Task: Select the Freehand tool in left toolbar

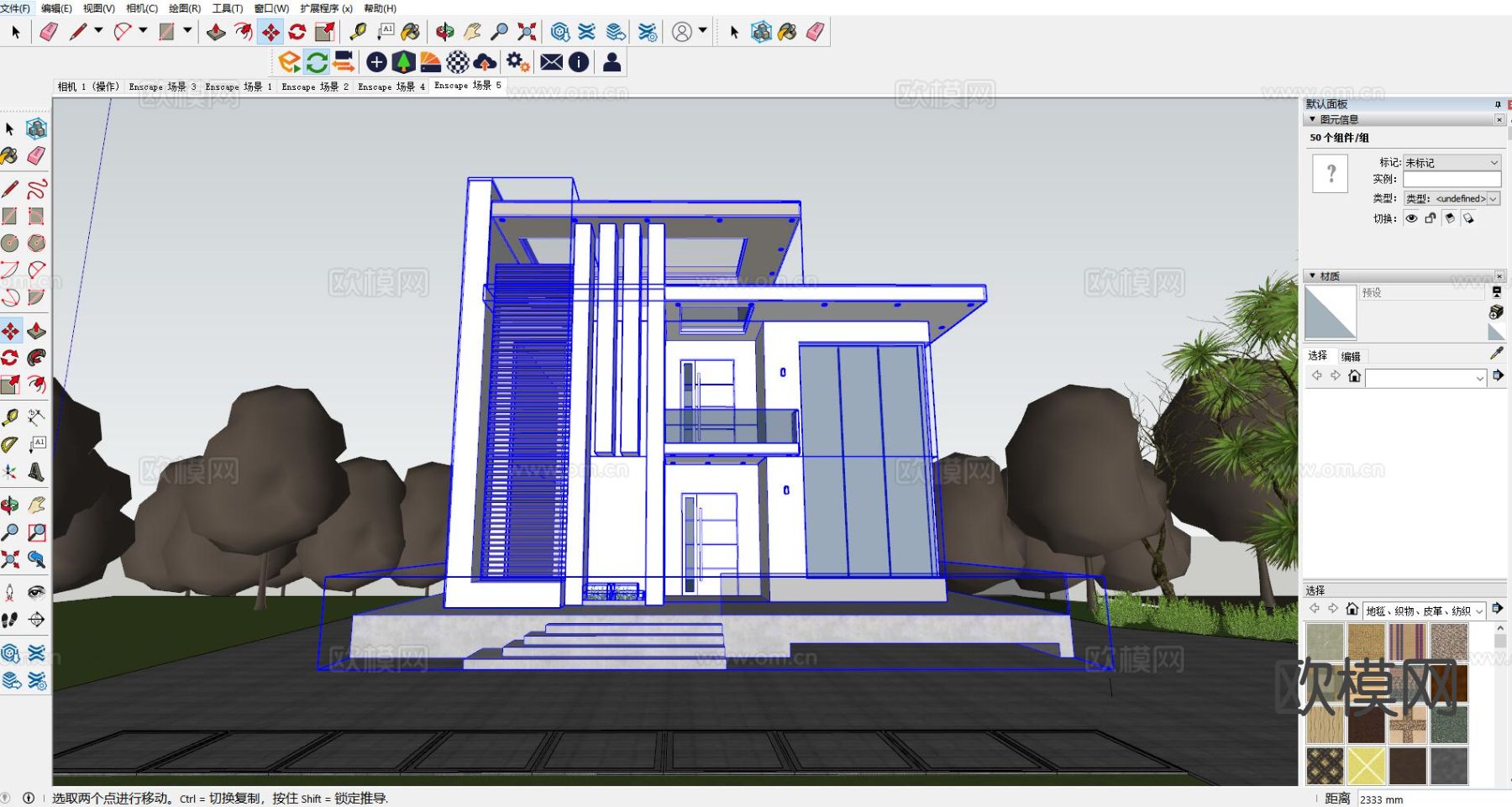Action: (x=36, y=189)
